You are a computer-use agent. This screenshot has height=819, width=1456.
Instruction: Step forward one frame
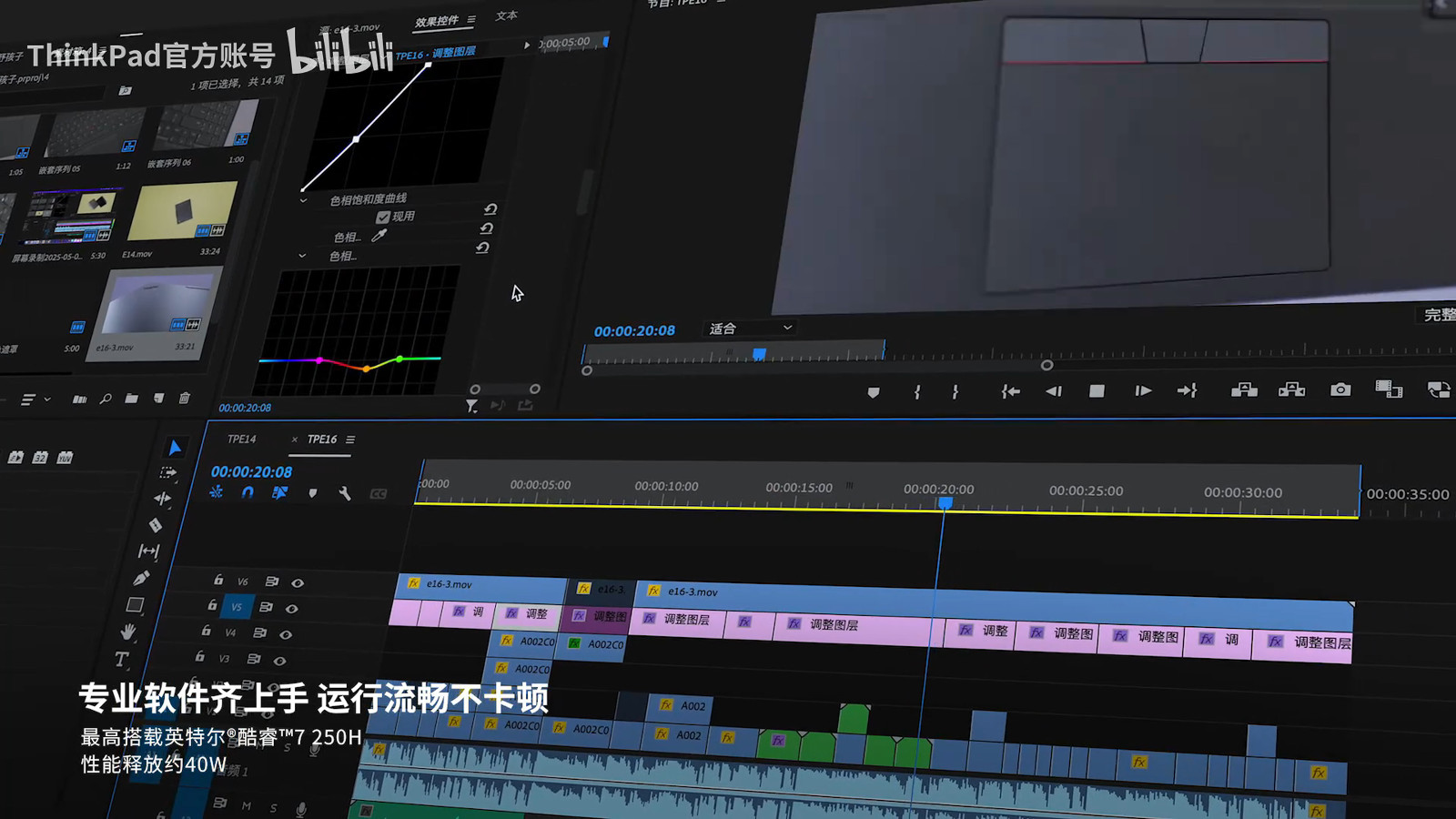[1143, 391]
